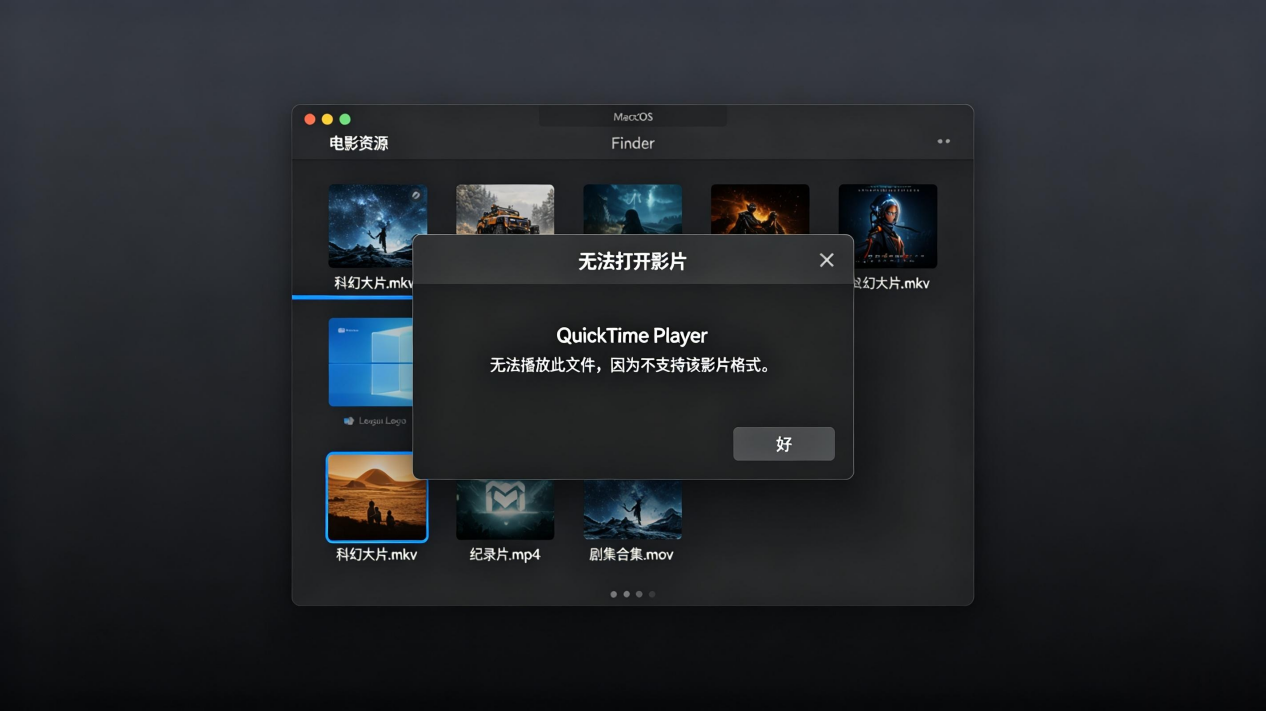Select the Windows desktop thumbnail
Screen dimensions: 1266x711
click(x=371, y=362)
